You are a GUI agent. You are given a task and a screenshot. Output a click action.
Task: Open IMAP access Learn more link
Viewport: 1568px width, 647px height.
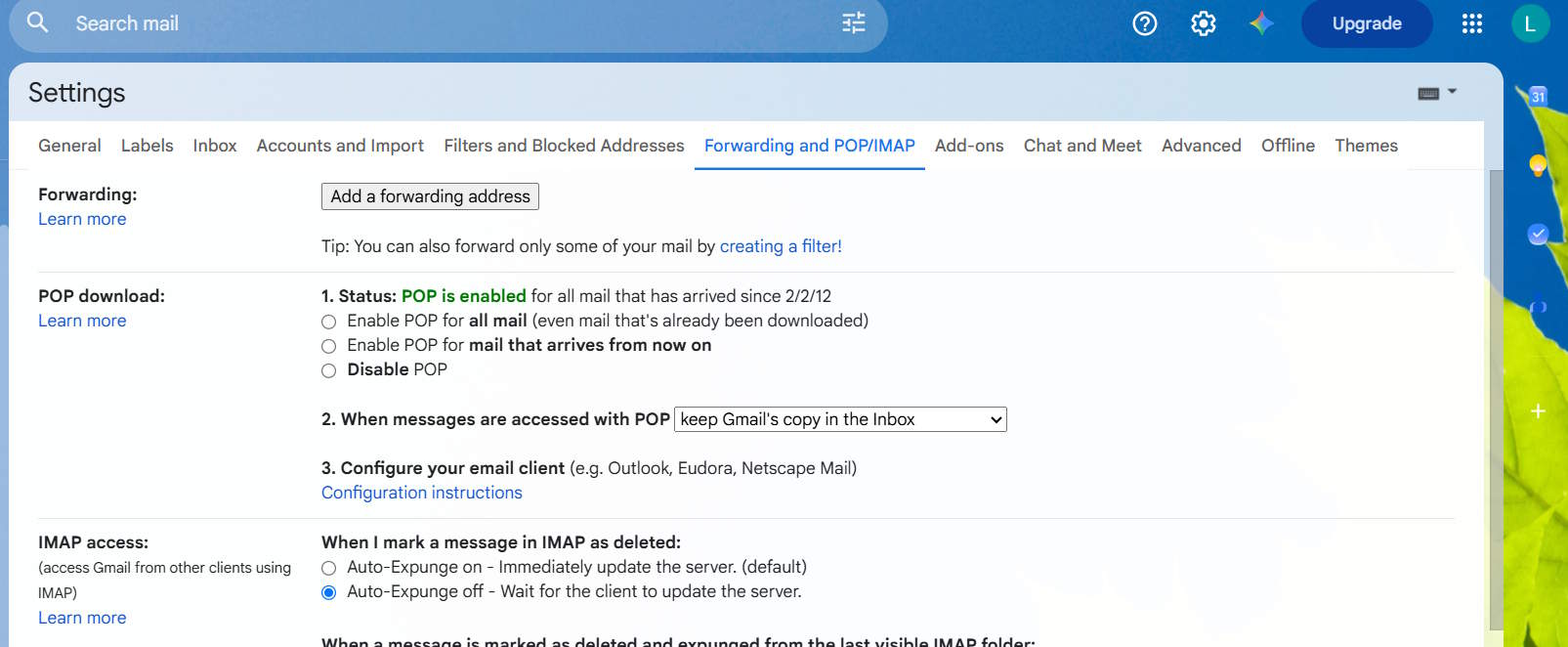point(82,618)
